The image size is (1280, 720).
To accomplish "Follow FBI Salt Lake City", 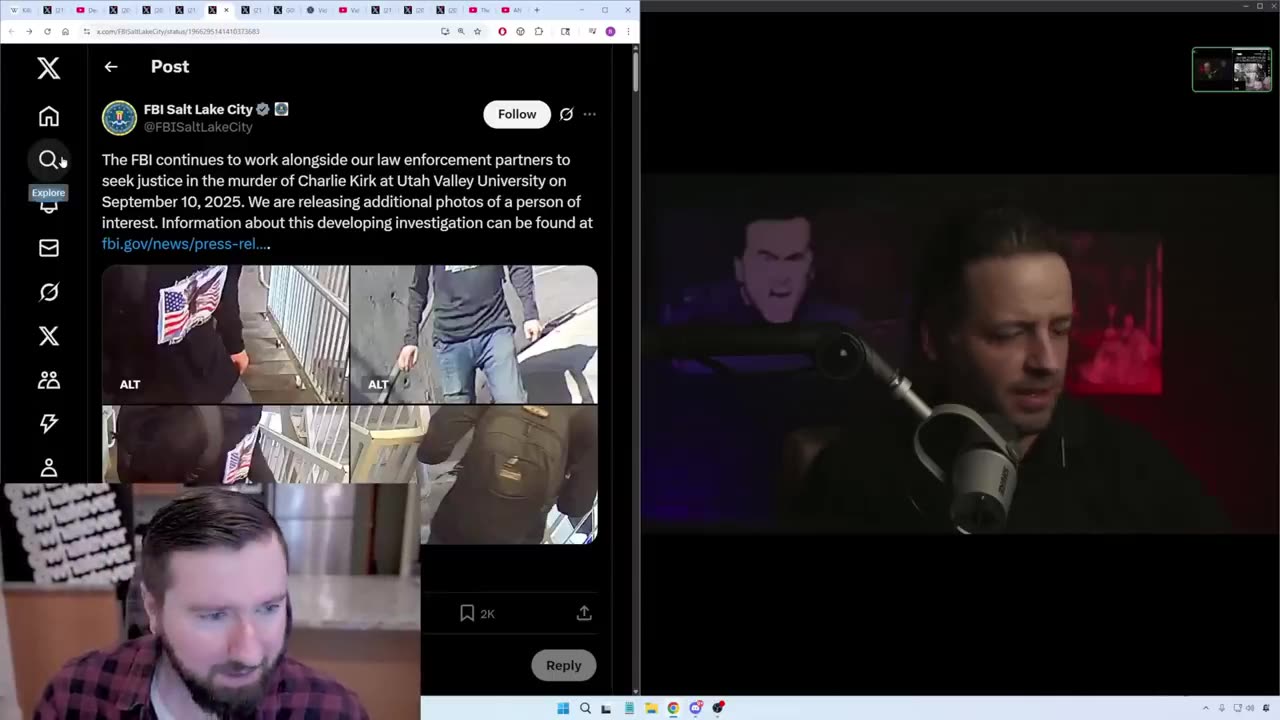I will (x=517, y=114).
